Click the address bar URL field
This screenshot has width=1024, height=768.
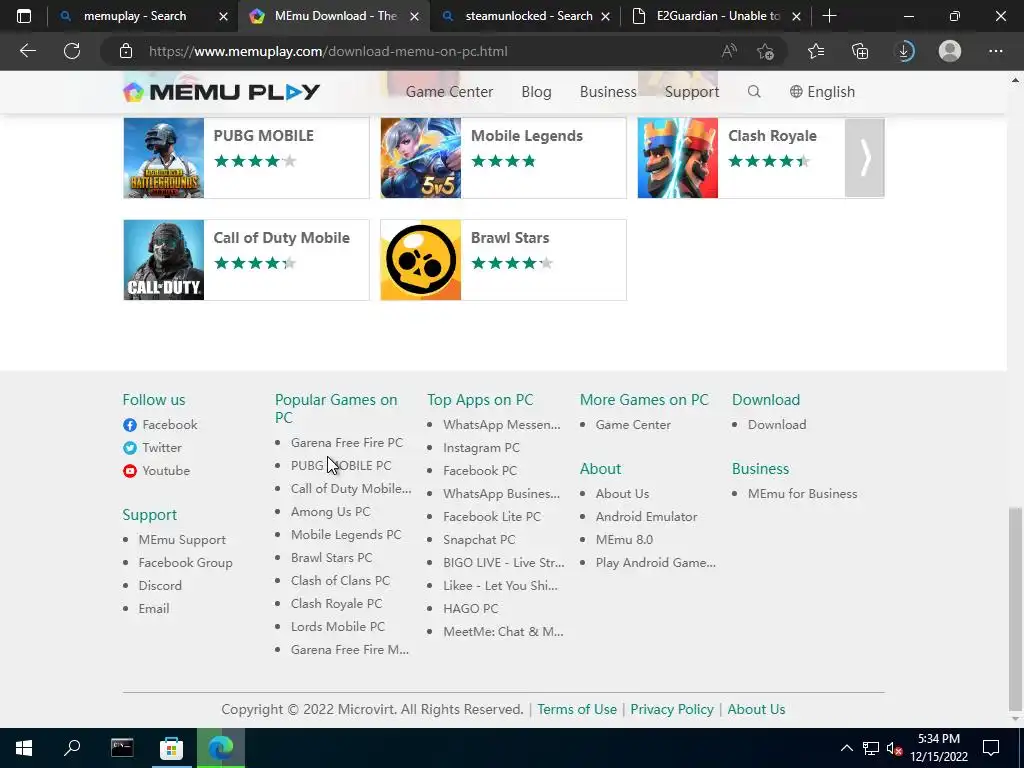[x=418, y=51]
